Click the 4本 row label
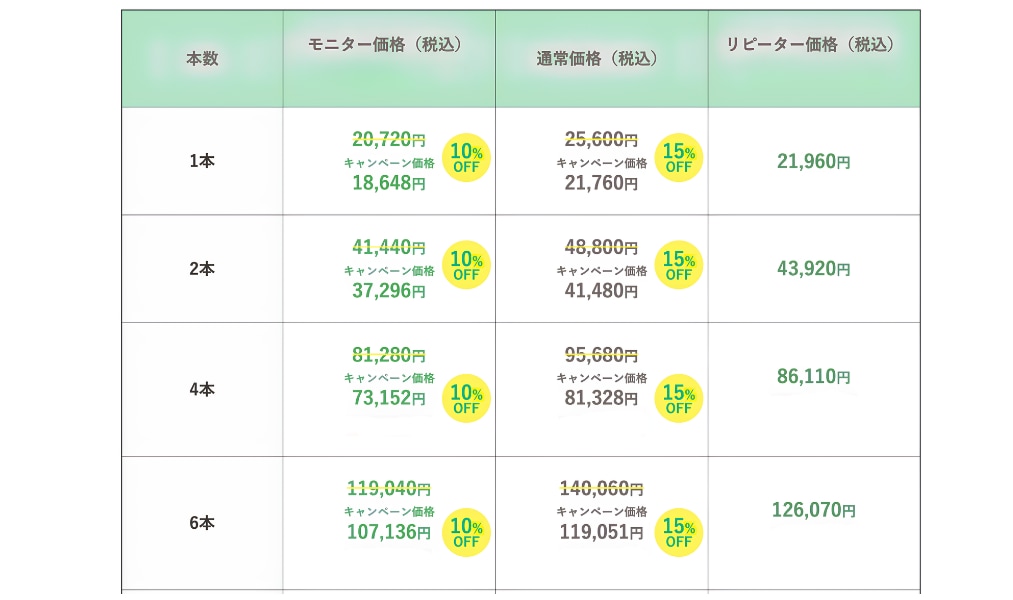 (x=202, y=389)
